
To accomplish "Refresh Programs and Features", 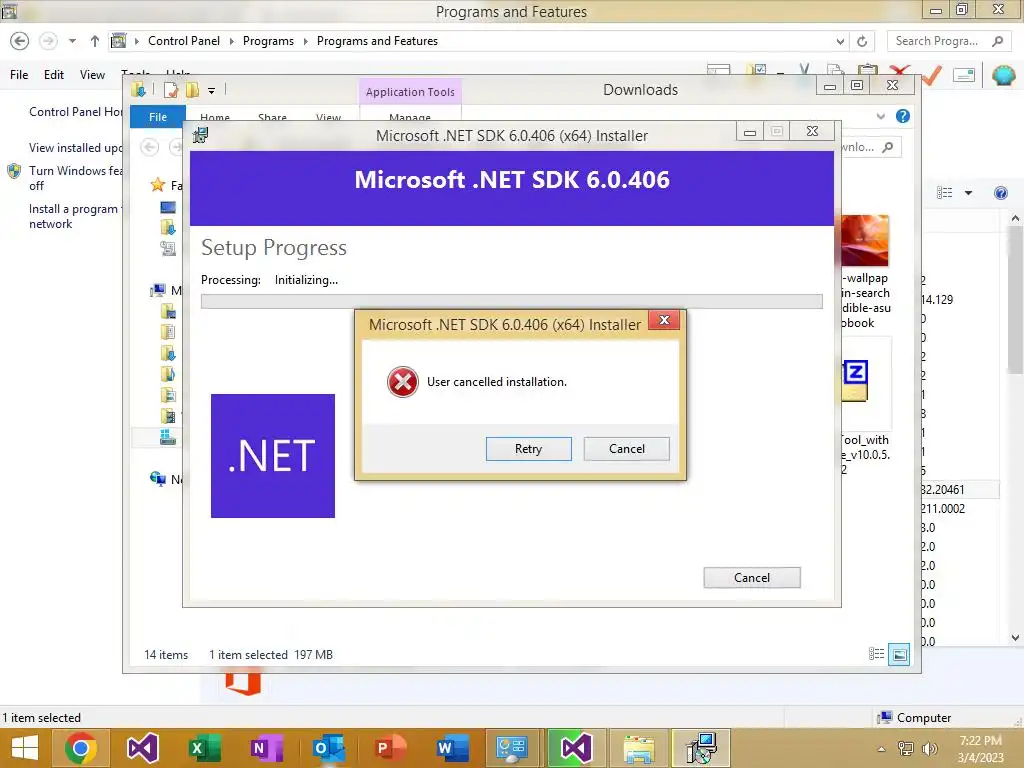I will [862, 41].
